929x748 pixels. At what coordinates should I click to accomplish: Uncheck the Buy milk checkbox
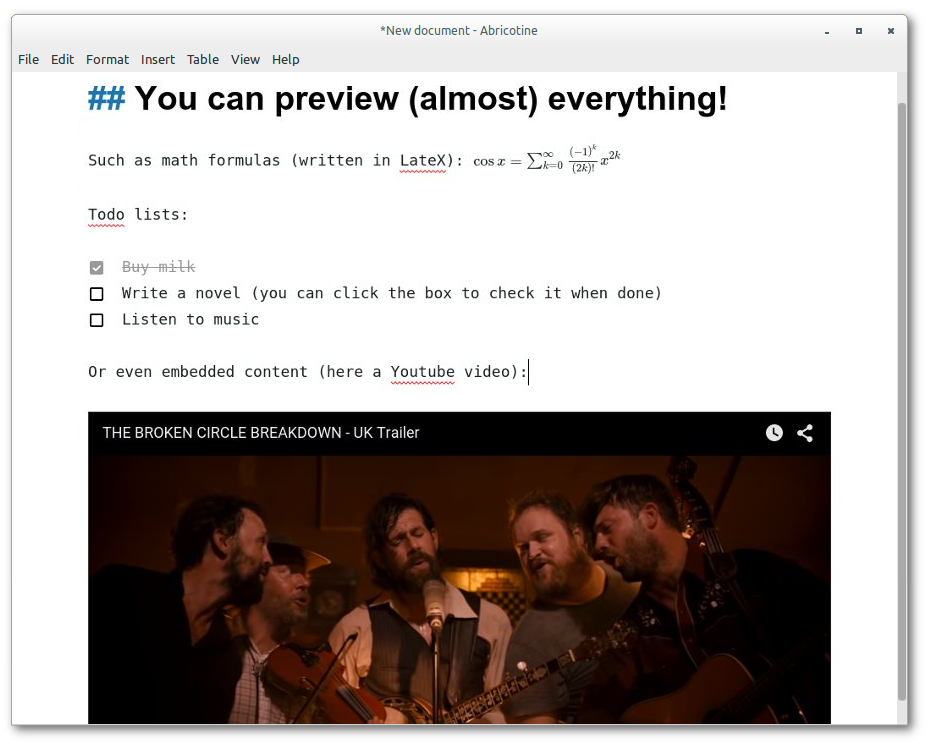(97, 268)
